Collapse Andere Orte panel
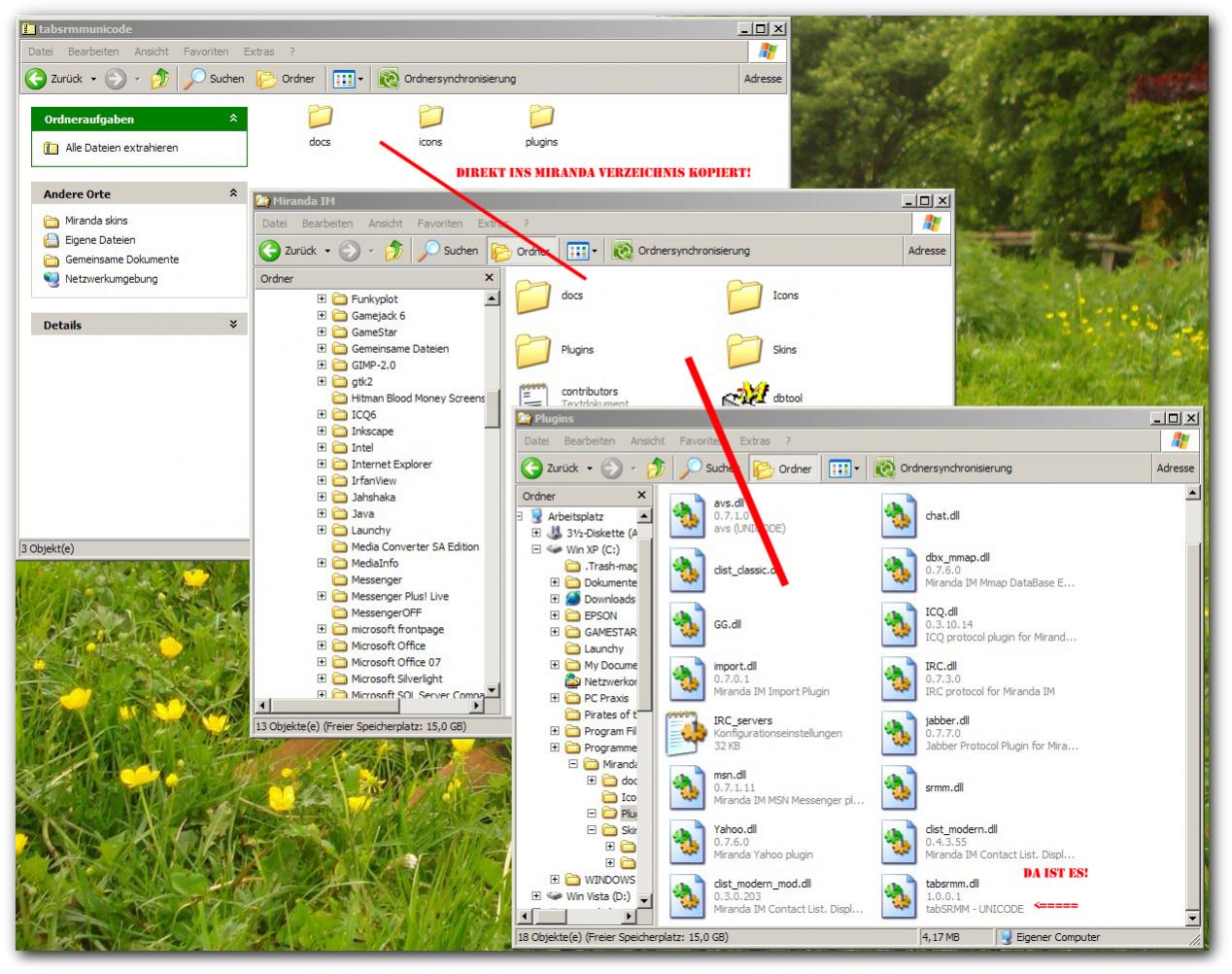1232x974 pixels. [x=233, y=193]
